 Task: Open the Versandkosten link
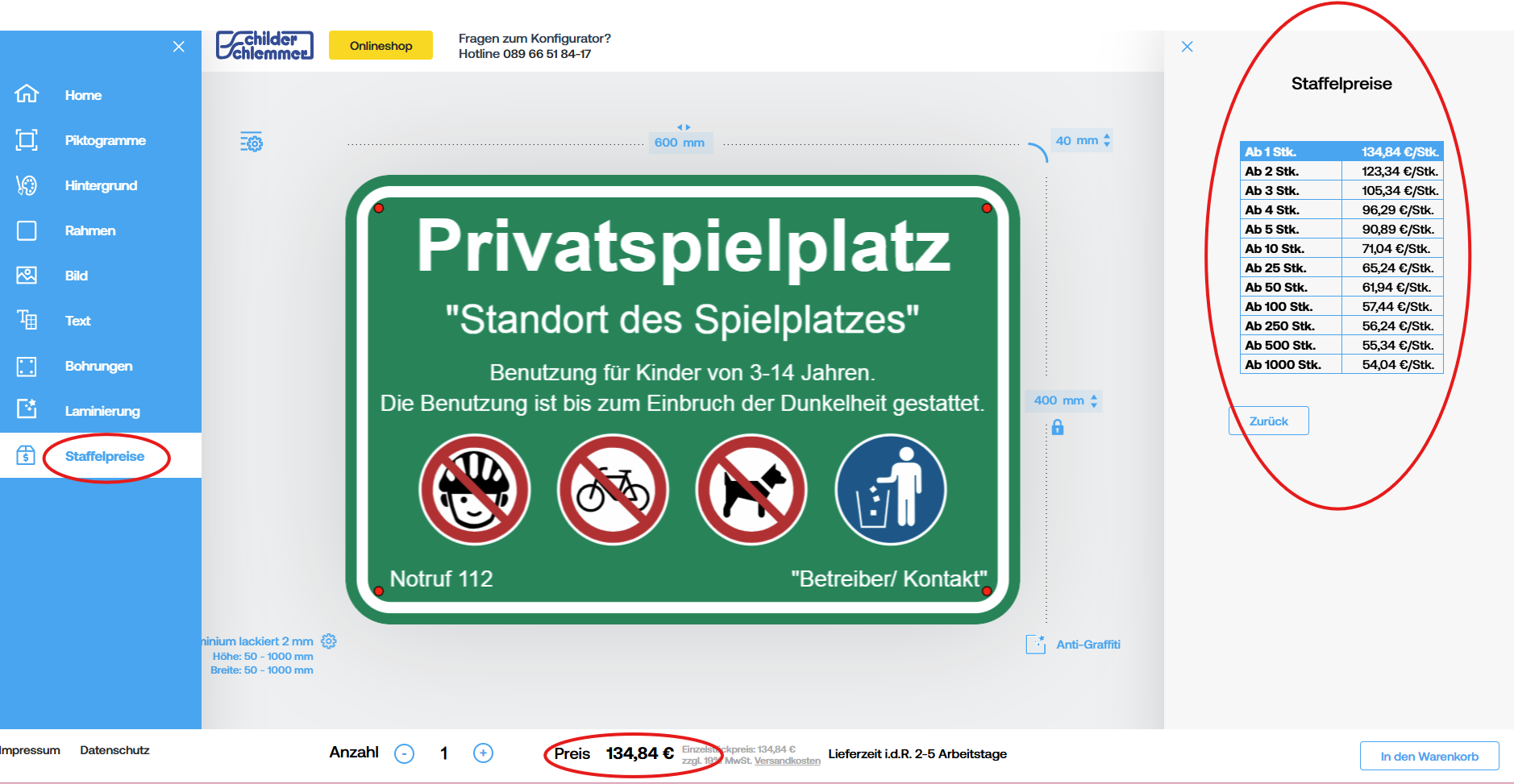click(x=787, y=761)
